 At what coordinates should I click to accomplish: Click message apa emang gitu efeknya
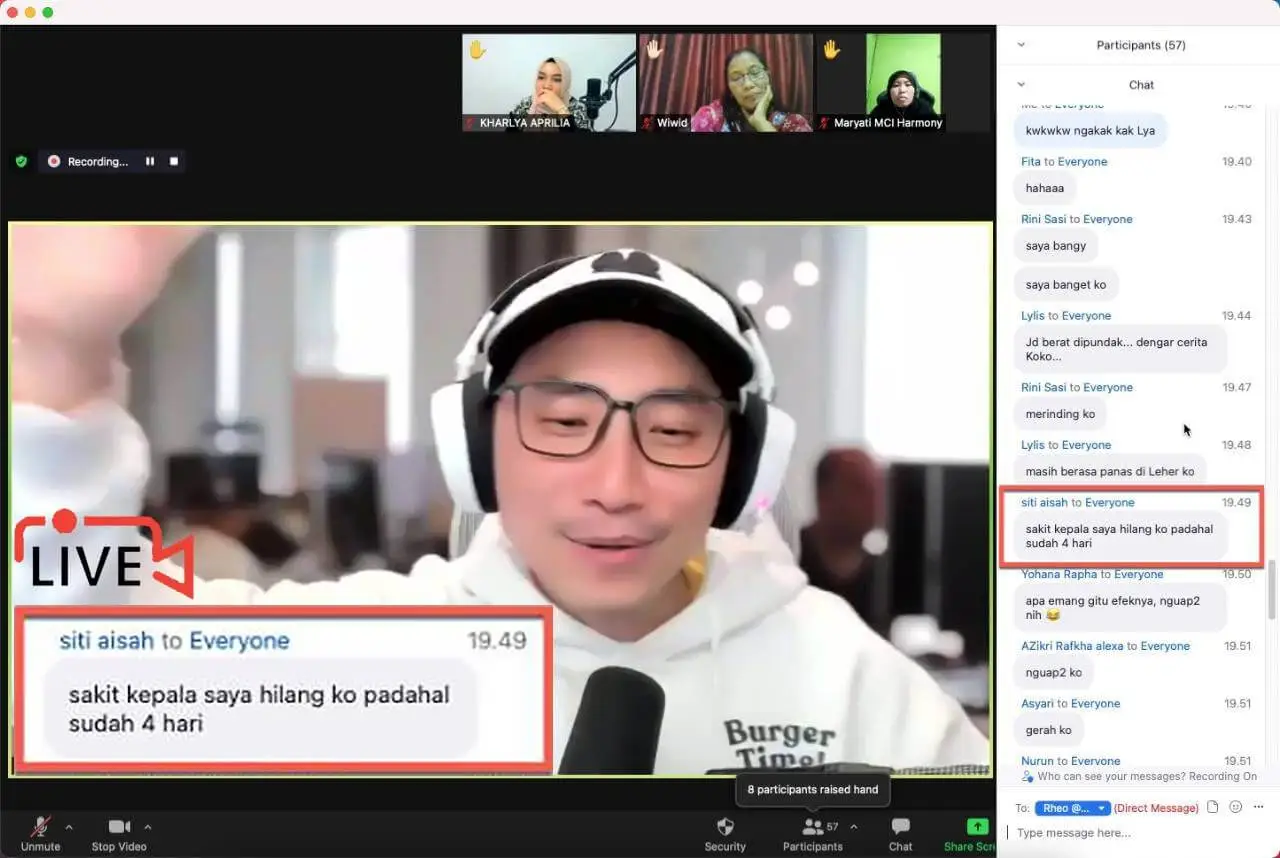click(1120, 607)
